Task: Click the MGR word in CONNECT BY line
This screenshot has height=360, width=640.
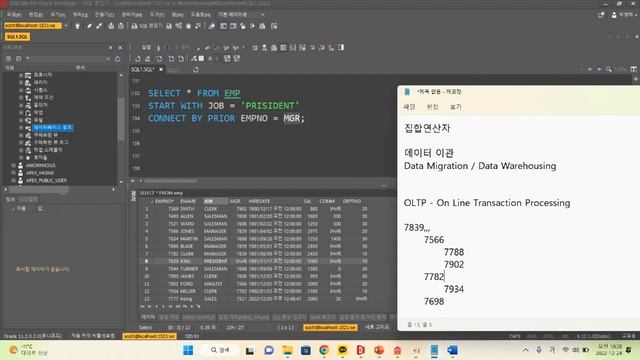Action: tap(291, 118)
